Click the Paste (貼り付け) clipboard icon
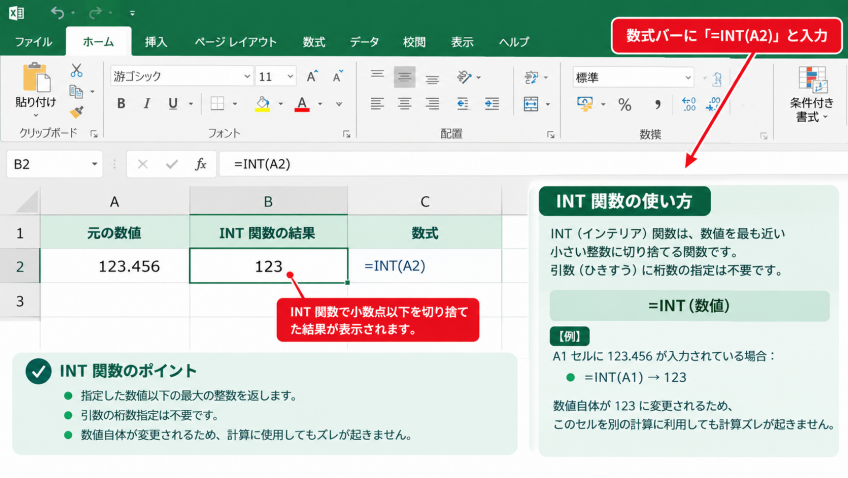The image size is (848, 478). coord(36,77)
